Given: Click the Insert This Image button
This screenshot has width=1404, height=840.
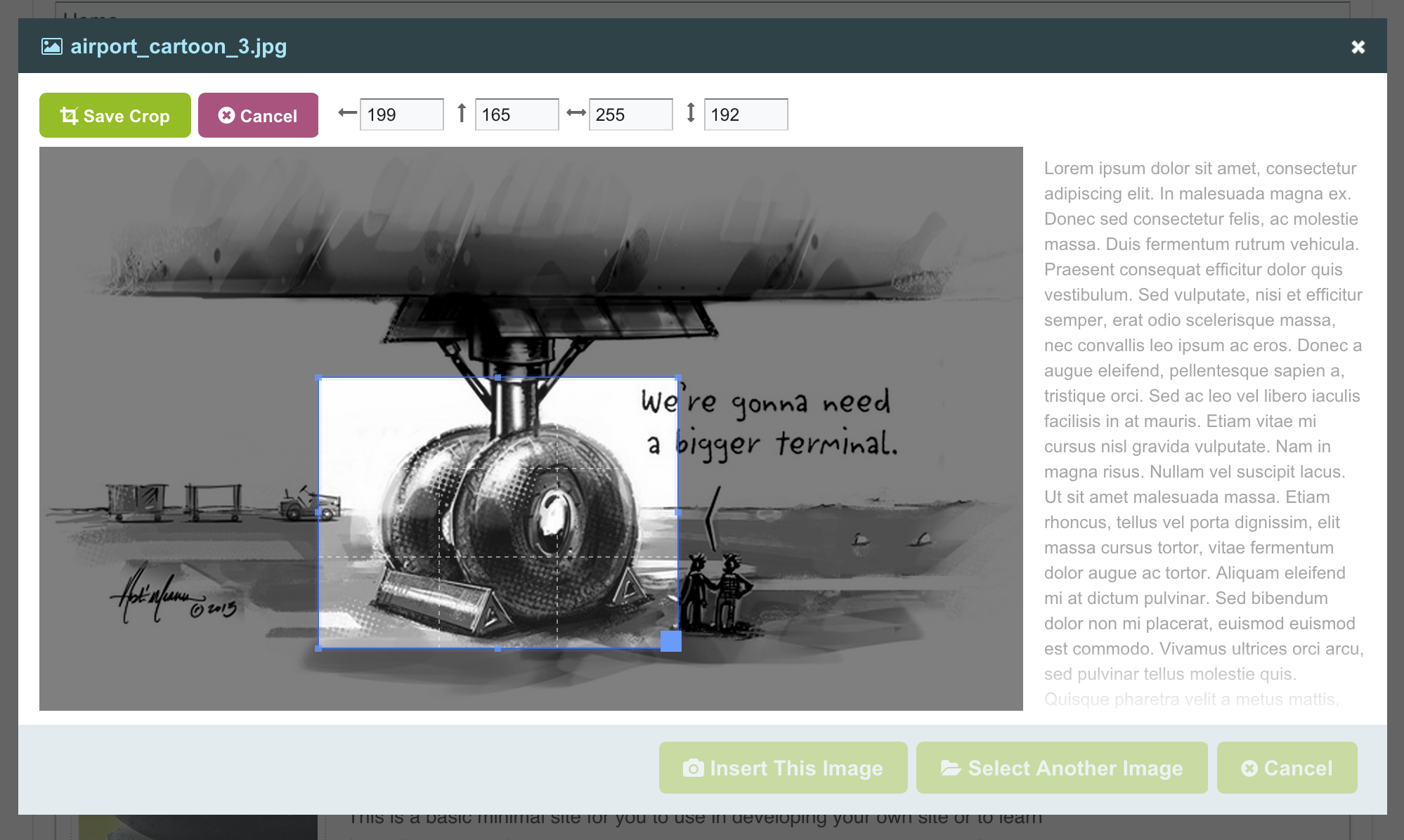Looking at the screenshot, I should click(x=784, y=768).
